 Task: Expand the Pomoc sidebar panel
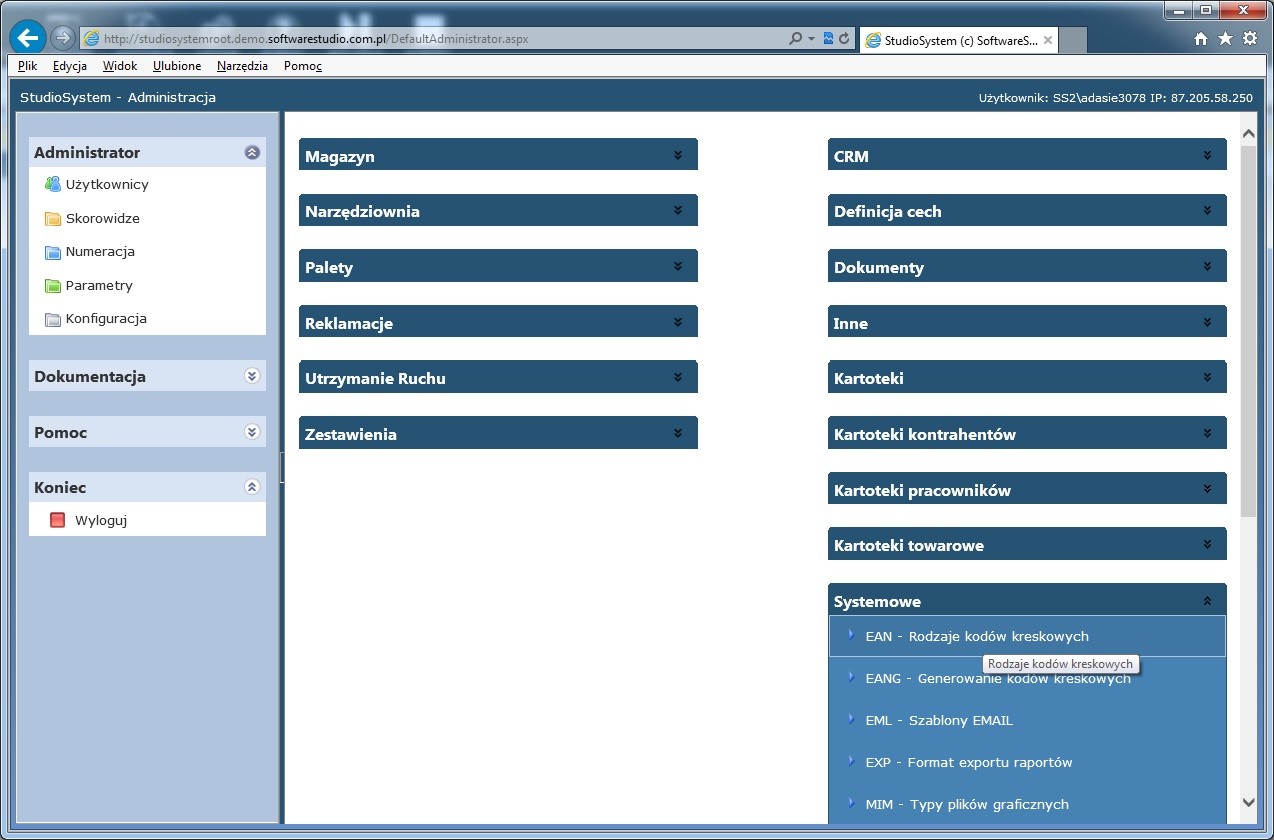252,432
